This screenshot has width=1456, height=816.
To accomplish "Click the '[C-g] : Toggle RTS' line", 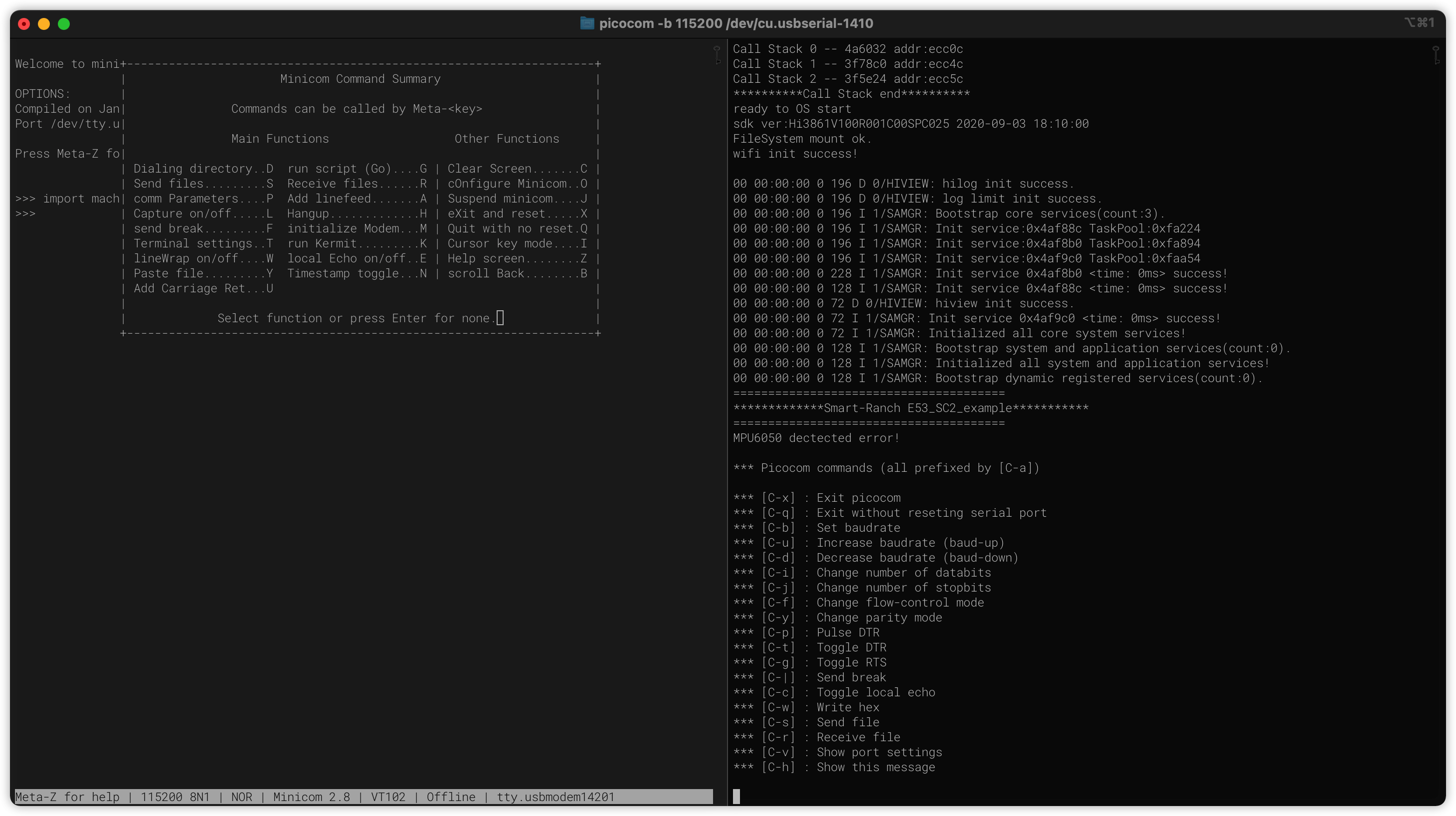I will [810, 662].
